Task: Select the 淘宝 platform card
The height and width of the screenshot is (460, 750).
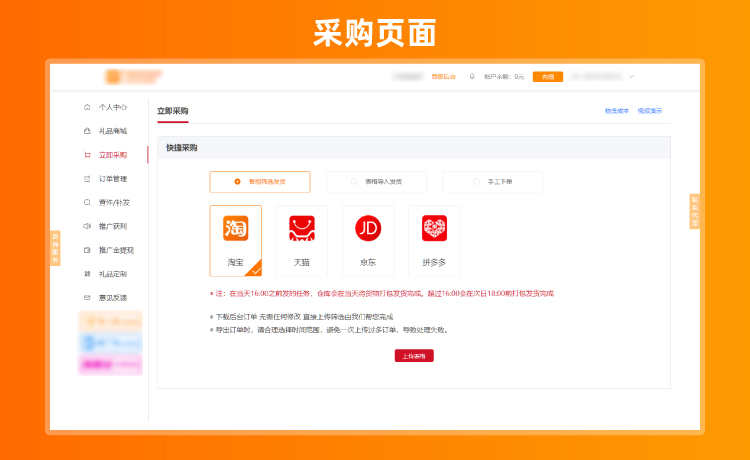Action: pos(236,241)
